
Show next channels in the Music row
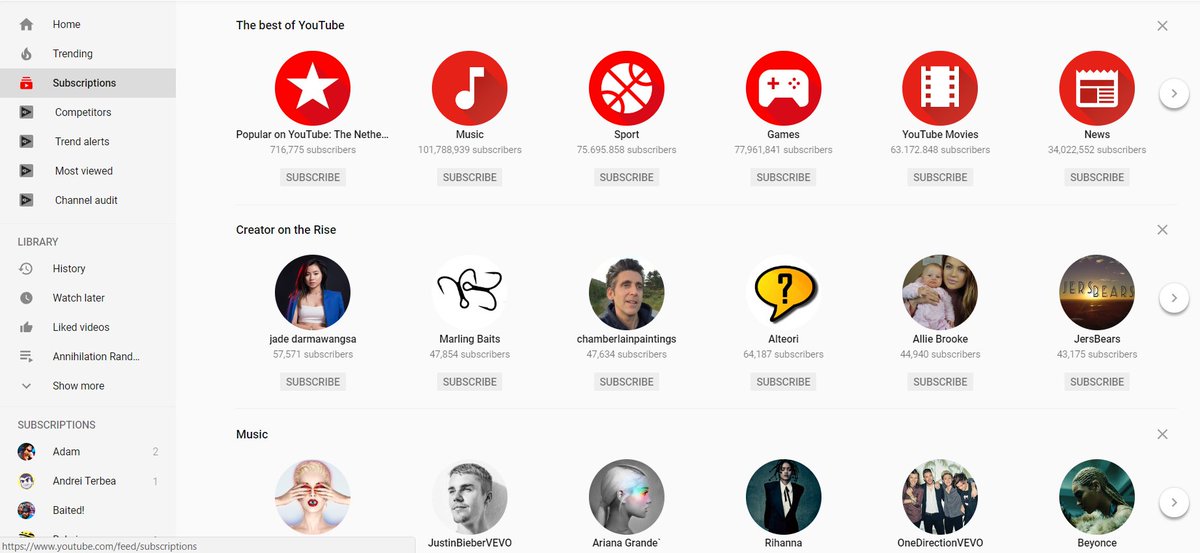pyautogui.click(x=1174, y=502)
